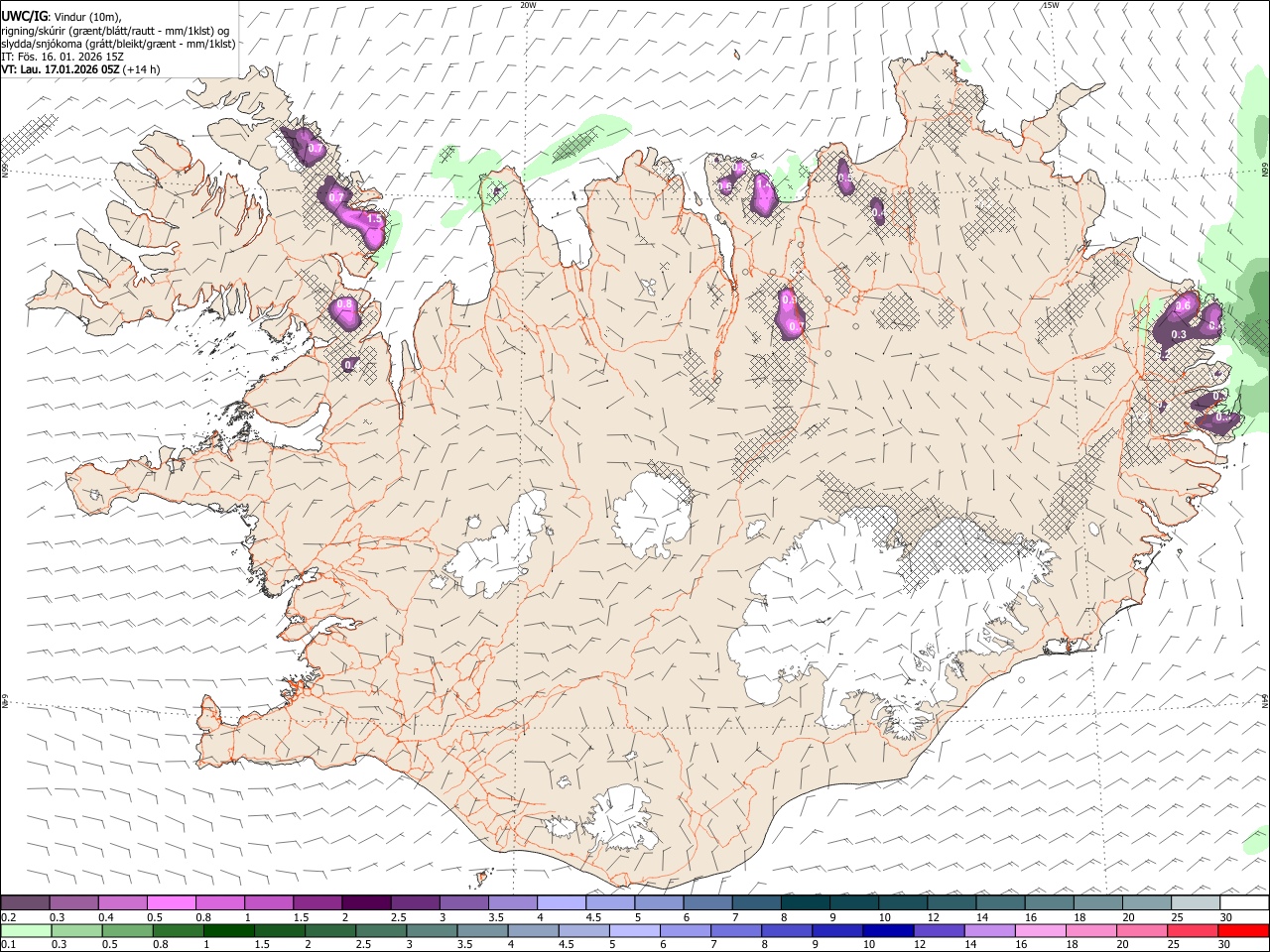Select the 'VT: Lau. 17.01.2026 05Z' valid time line
Screen dimensions: 1270x952
click(61, 69)
